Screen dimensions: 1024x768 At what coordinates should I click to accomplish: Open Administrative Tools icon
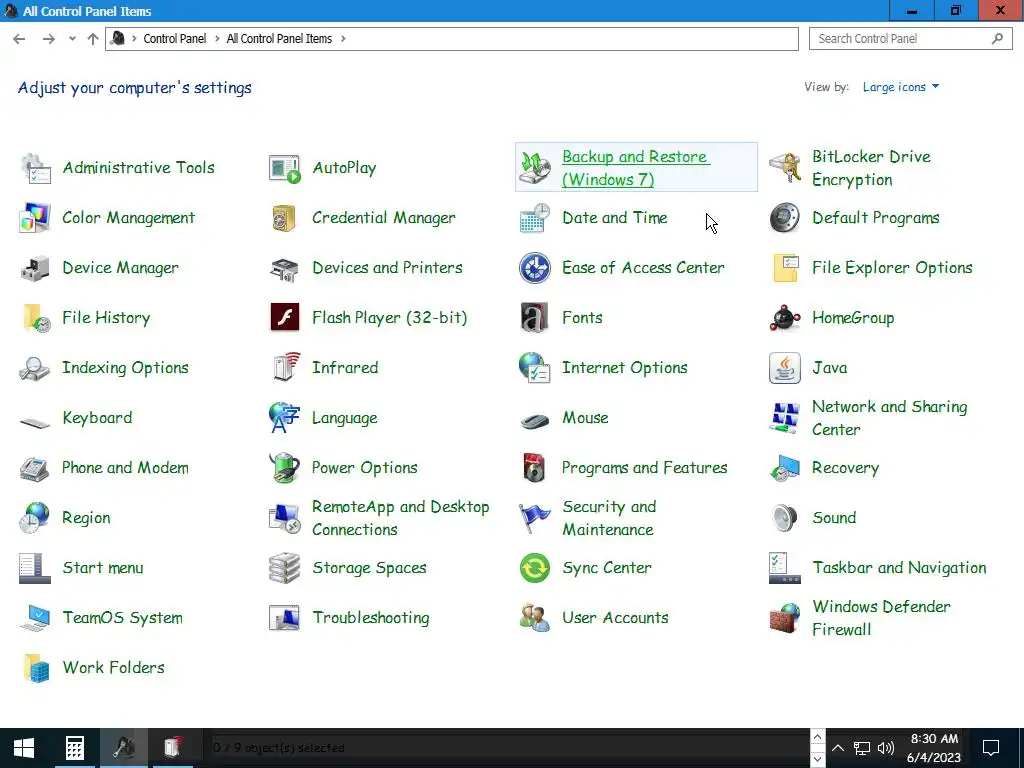click(x=35, y=168)
